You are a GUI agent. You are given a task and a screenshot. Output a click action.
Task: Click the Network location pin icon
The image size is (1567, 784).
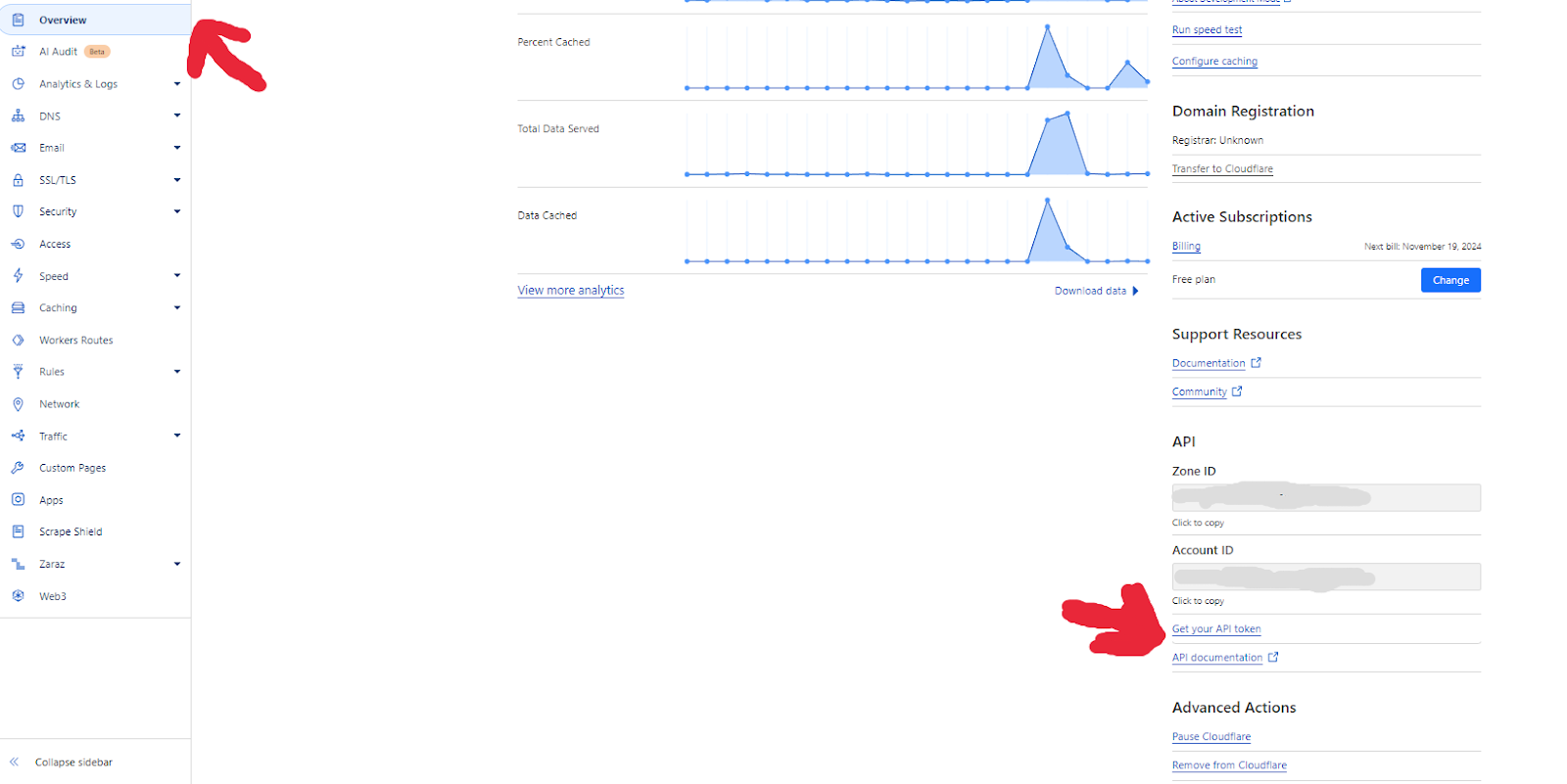(18, 404)
